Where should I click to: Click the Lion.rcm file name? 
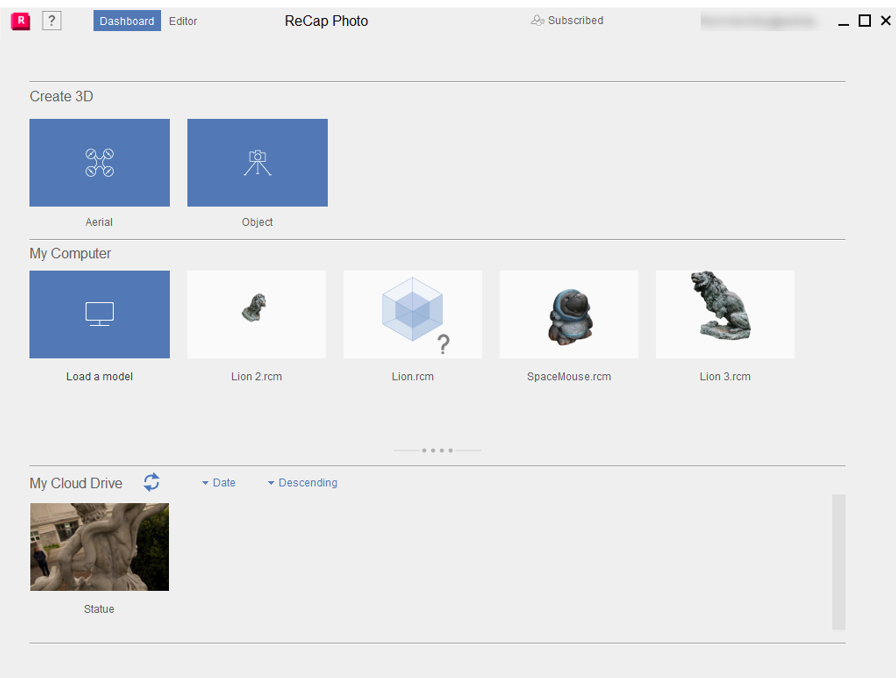[413, 377]
